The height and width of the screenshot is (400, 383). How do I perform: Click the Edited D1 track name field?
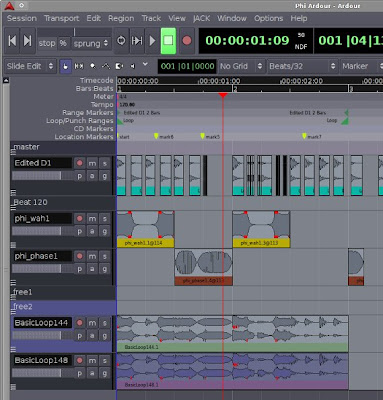click(42, 163)
